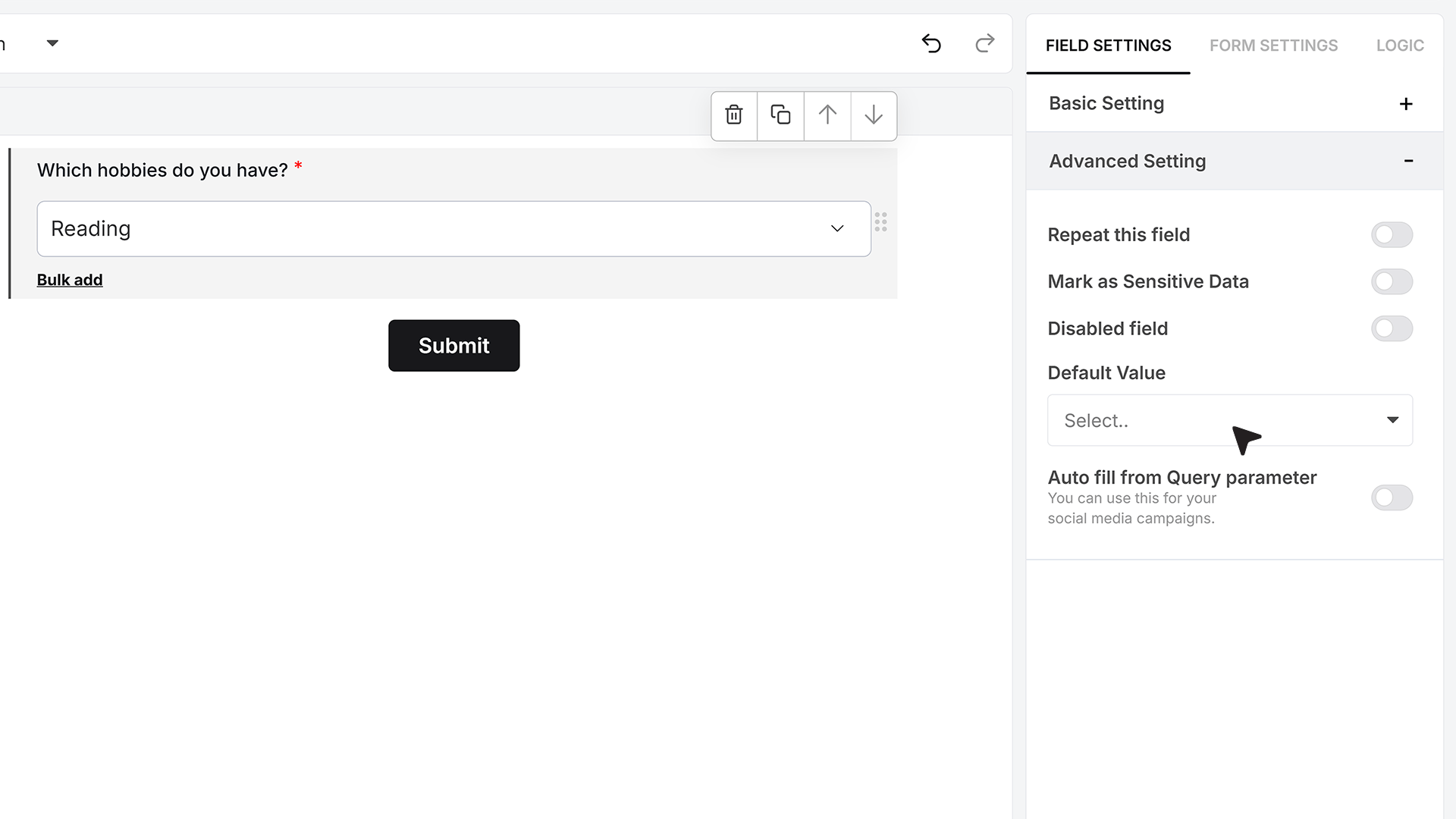
Task: Enable Auto fill from Query parameter
Action: [x=1392, y=498]
